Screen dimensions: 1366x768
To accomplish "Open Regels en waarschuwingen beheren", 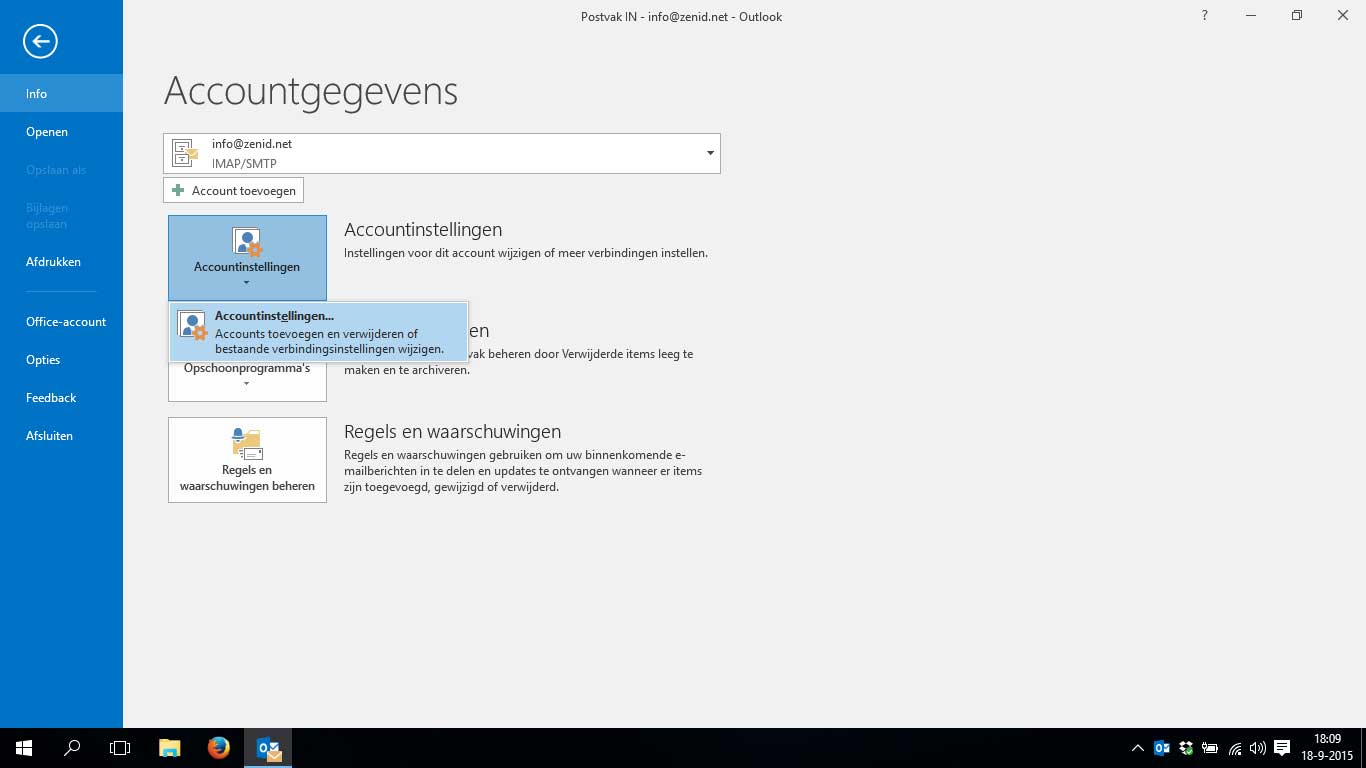I will [x=247, y=460].
